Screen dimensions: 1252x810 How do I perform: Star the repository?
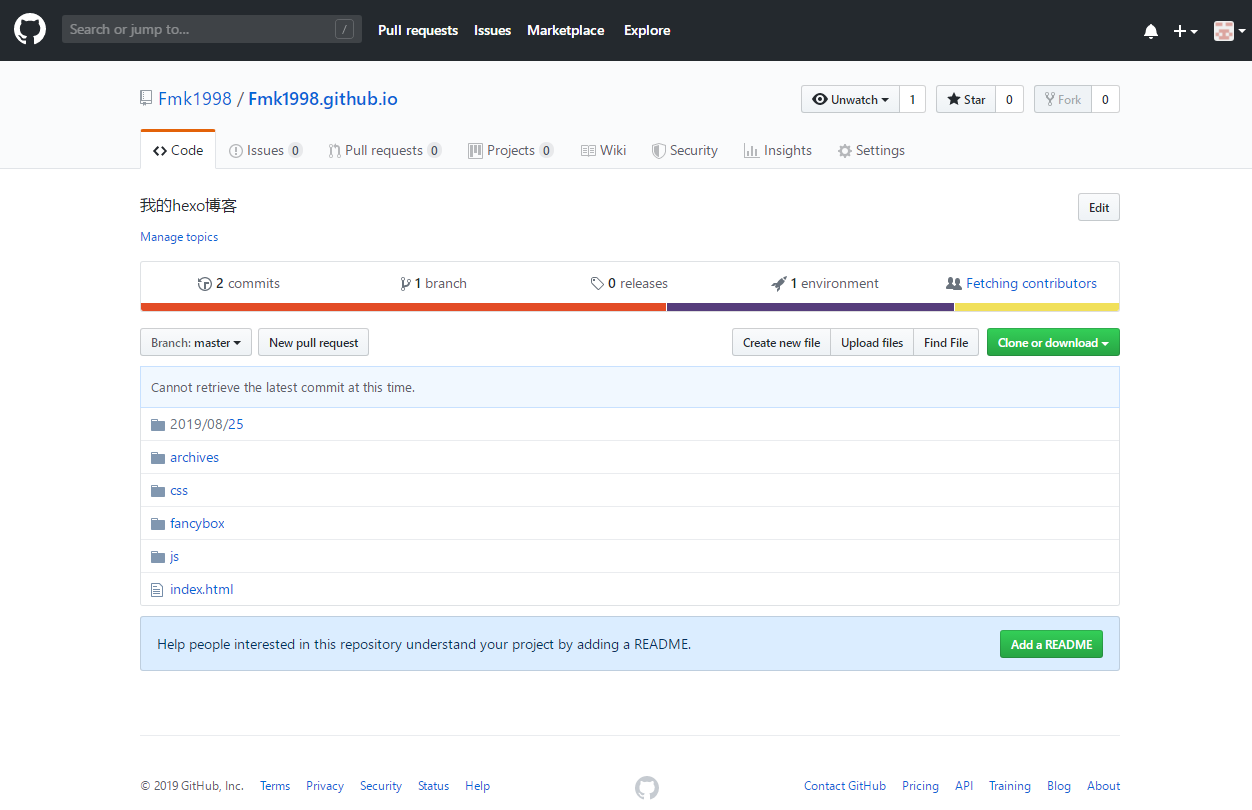[966, 99]
